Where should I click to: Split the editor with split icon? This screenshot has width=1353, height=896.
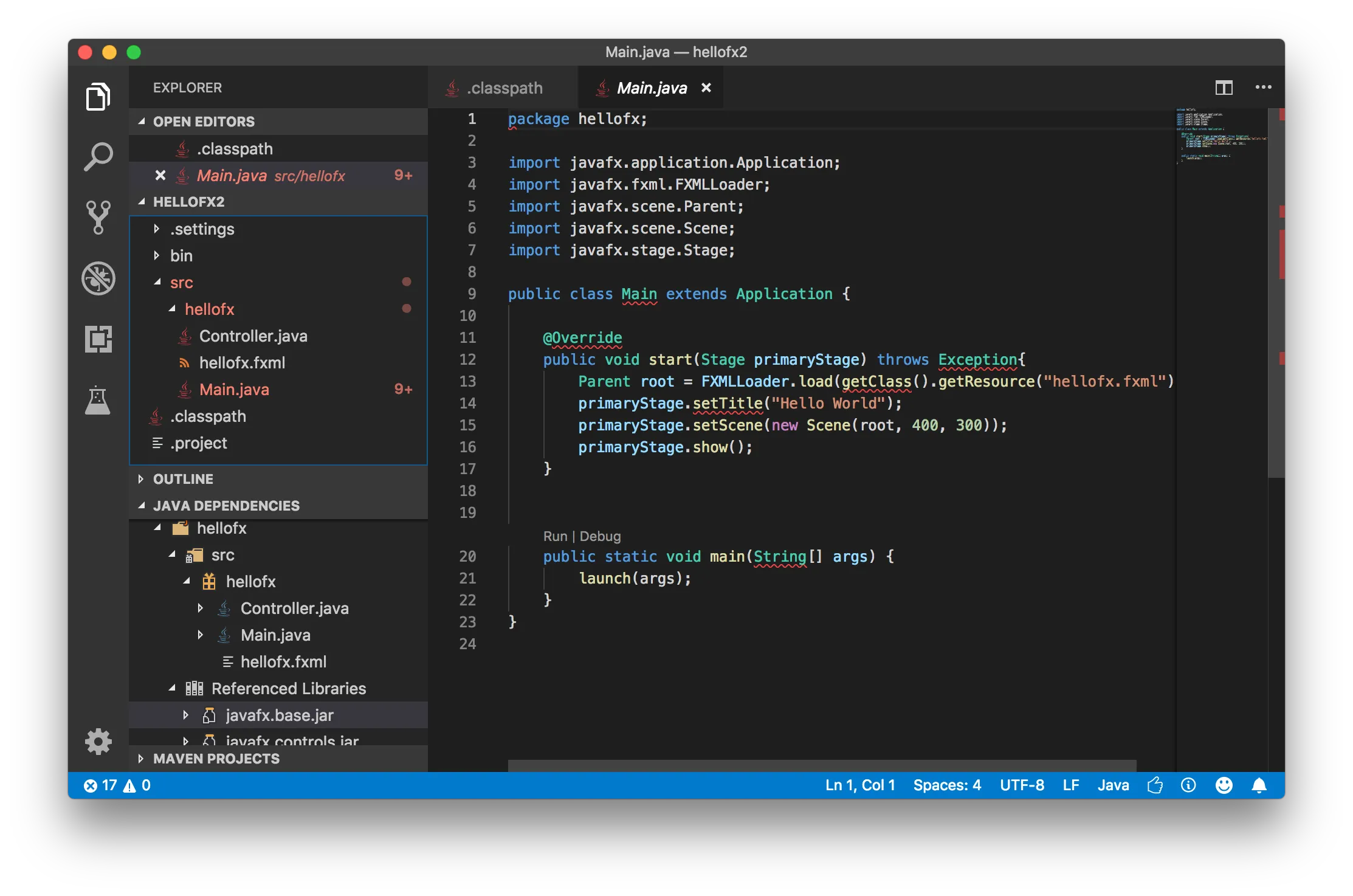point(1224,88)
